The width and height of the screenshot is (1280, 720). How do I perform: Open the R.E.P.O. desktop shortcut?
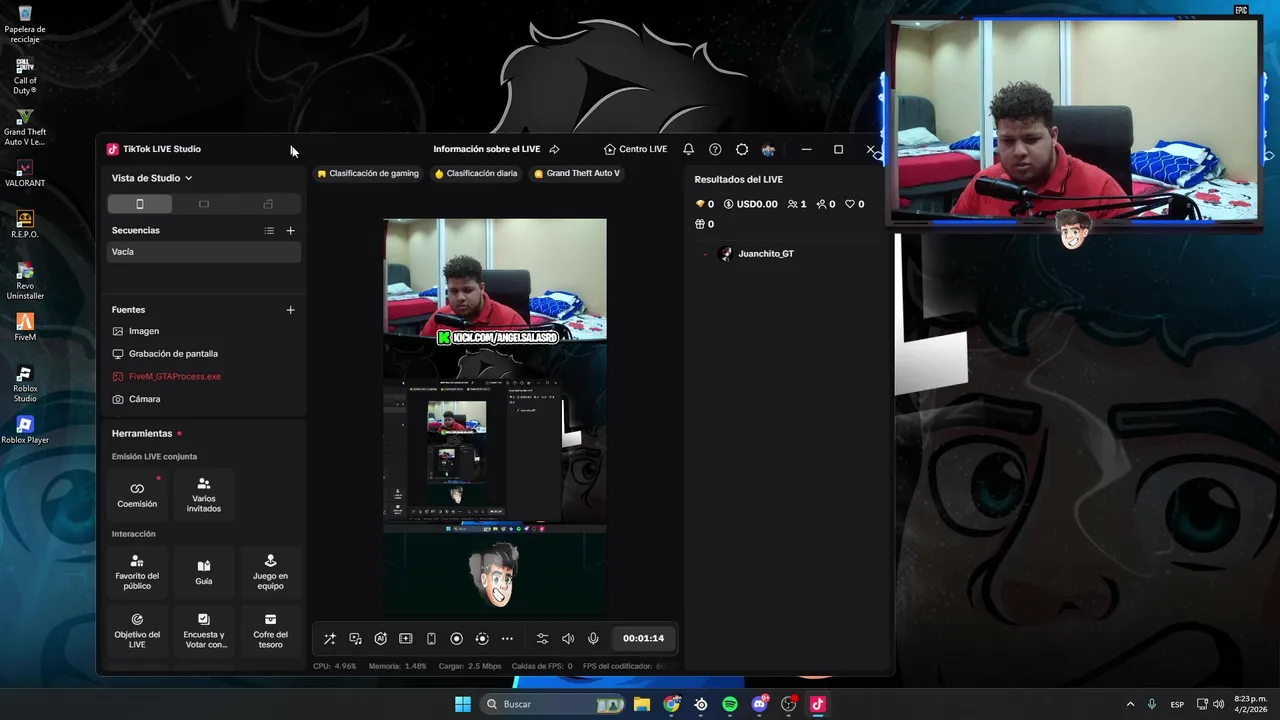[25, 223]
